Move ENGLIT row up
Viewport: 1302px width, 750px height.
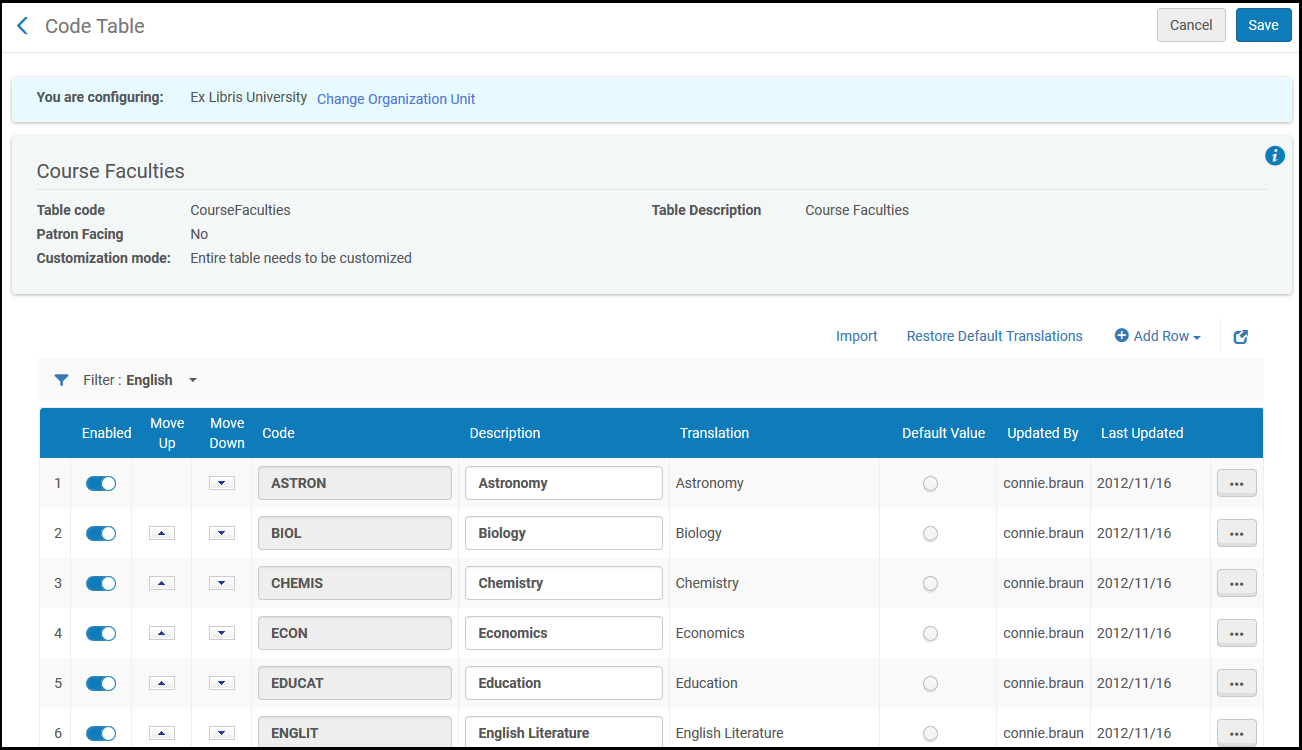pyautogui.click(x=162, y=733)
